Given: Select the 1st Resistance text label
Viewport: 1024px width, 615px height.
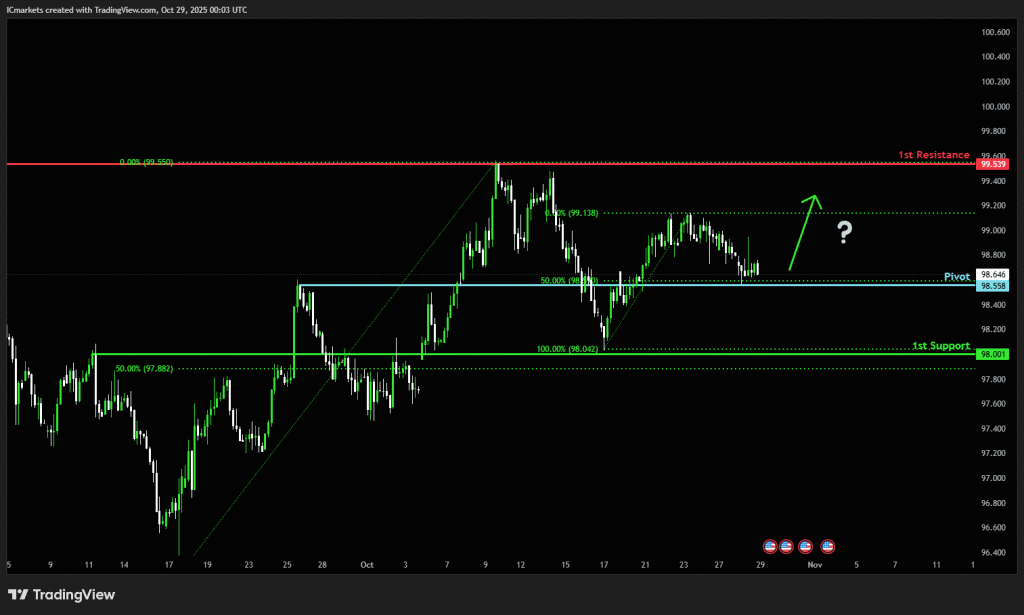Looking at the screenshot, I should (x=933, y=155).
